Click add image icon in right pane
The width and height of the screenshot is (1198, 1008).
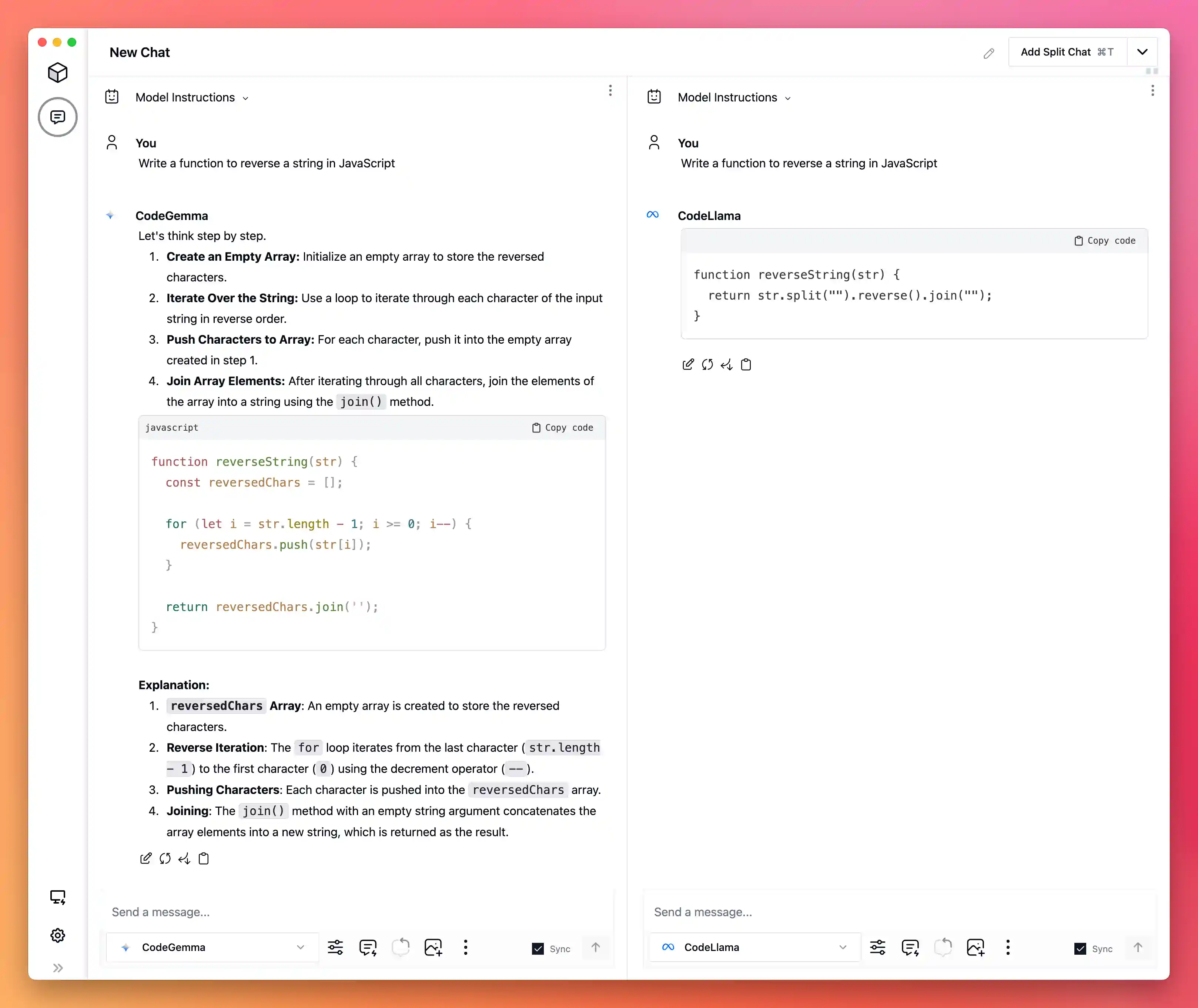975,947
